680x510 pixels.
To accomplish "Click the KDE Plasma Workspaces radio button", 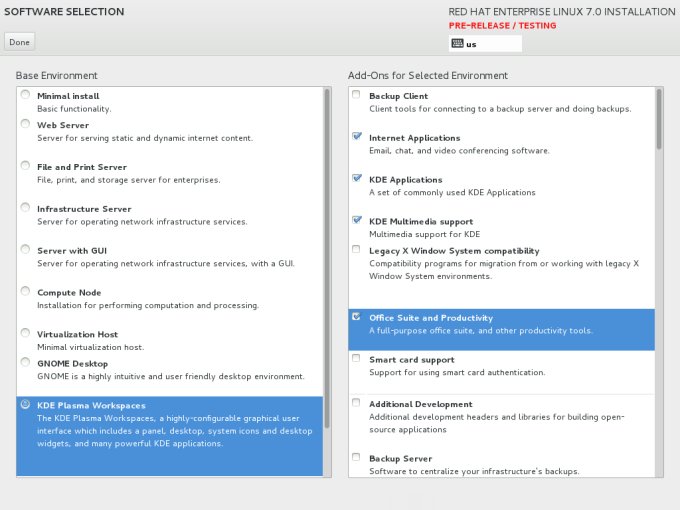I will [25, 404].
